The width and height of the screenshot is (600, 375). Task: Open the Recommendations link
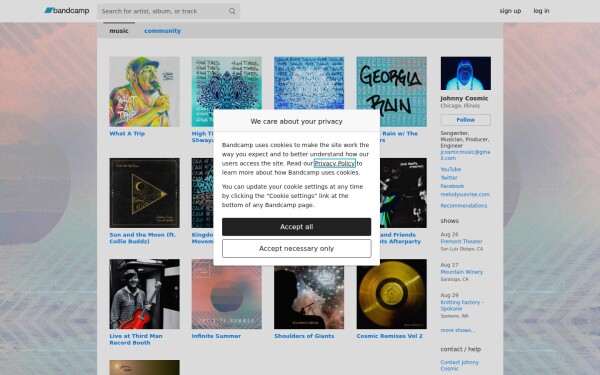[463, 205]
